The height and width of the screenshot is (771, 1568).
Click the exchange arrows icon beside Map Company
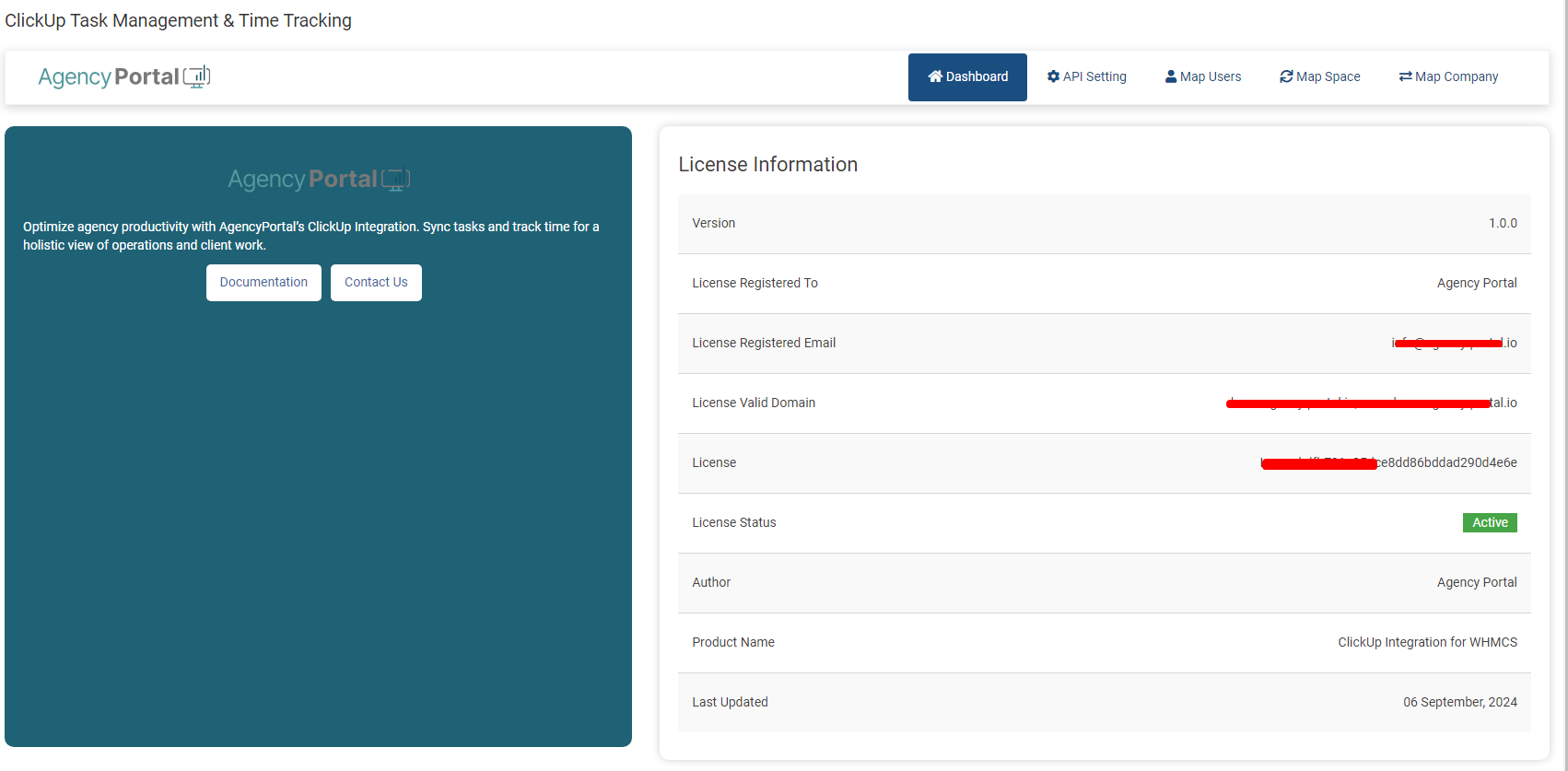pyautogui.click(x=1405, y=76)
